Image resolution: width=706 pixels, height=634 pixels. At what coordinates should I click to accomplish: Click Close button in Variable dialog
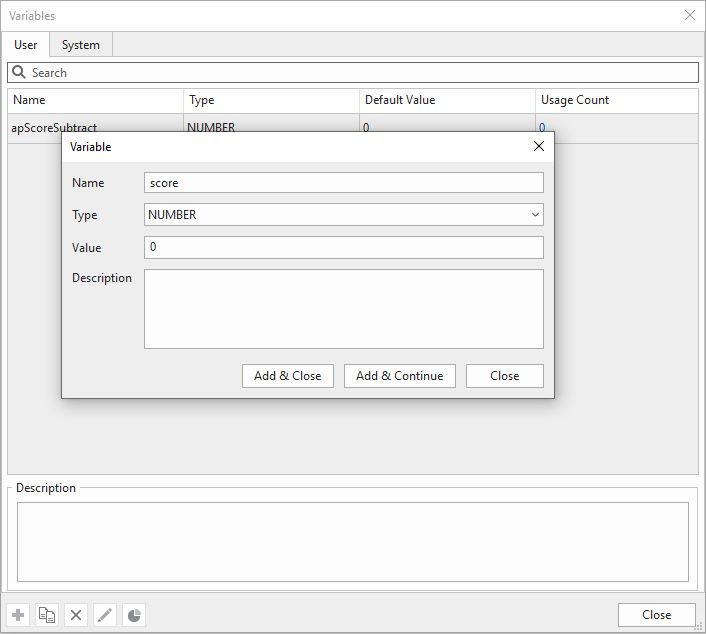(505, 376)
